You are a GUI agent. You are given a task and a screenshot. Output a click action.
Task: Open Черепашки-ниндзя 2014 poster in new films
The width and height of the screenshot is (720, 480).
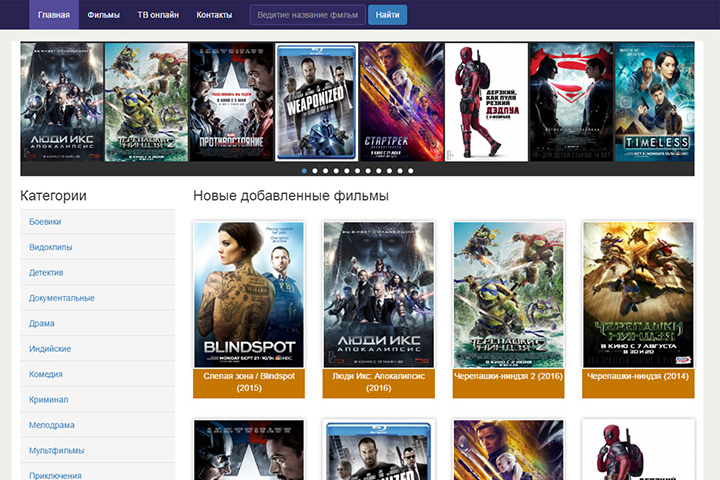tap(638, 294)
